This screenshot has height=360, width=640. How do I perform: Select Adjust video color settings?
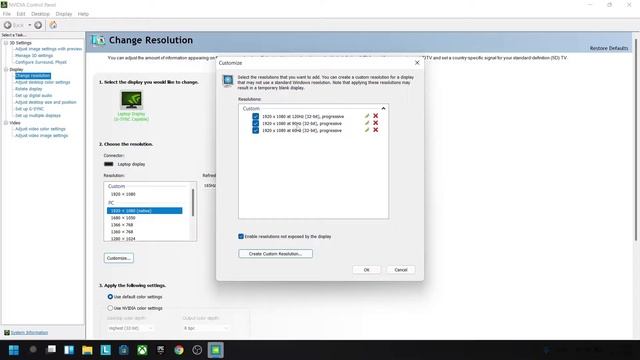click(x=40, y=129)
